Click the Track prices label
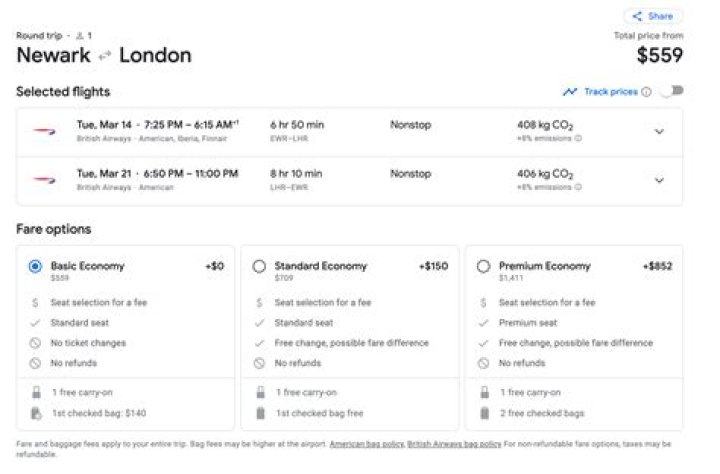Viewport: 720px width, 474px height. click(x=610, y=92)
